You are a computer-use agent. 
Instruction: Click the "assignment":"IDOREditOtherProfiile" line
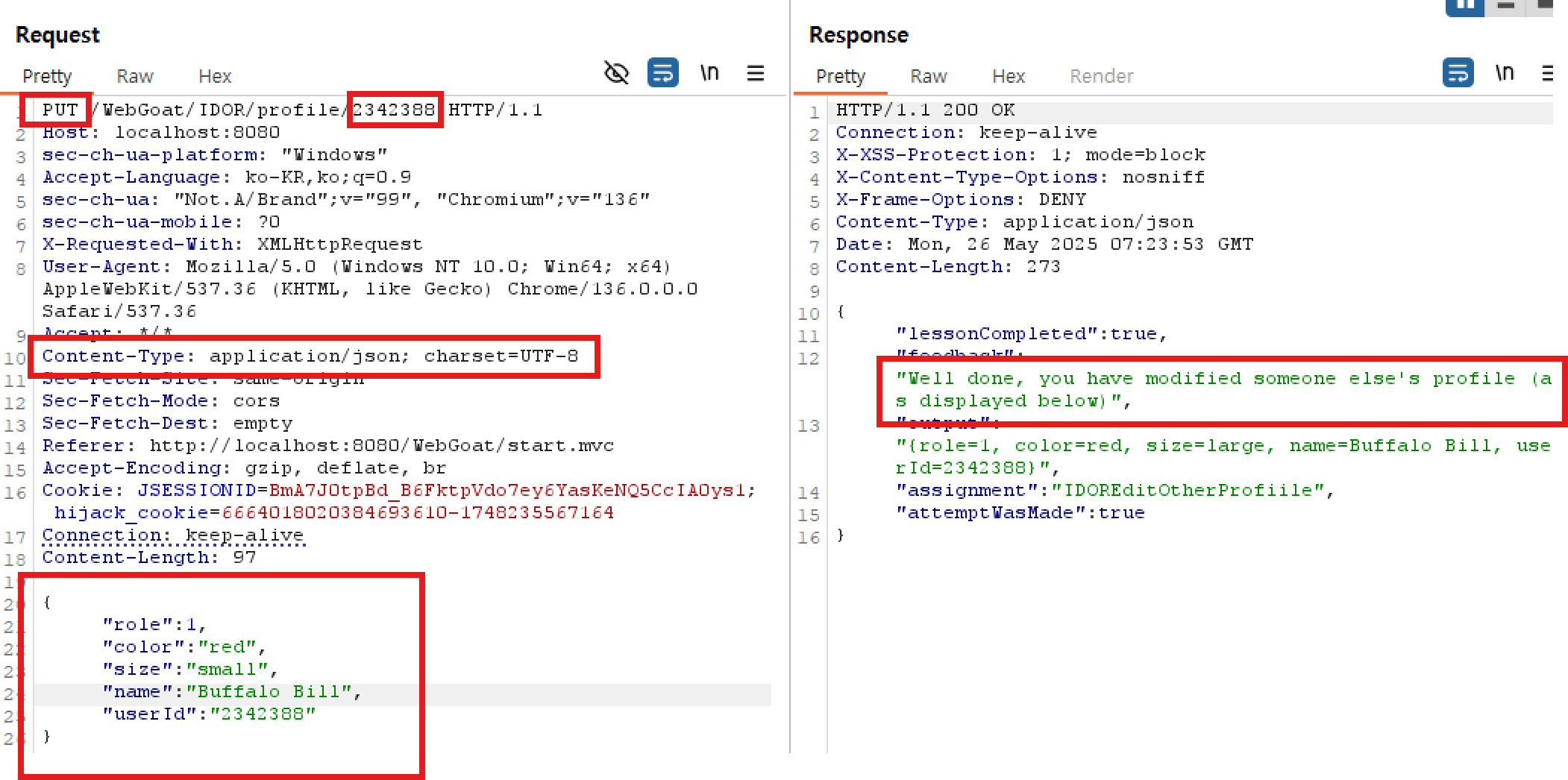click(x=1115, y=490)
